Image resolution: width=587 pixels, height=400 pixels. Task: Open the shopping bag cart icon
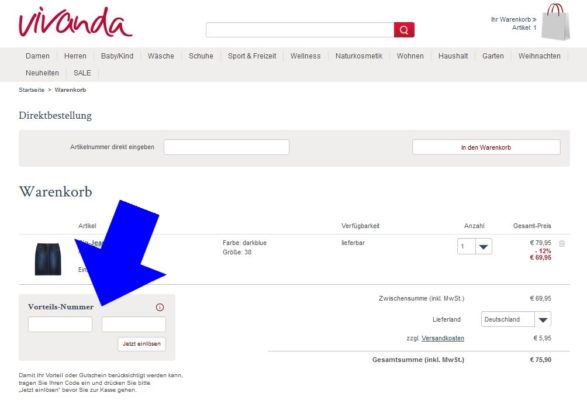(556, 22)
